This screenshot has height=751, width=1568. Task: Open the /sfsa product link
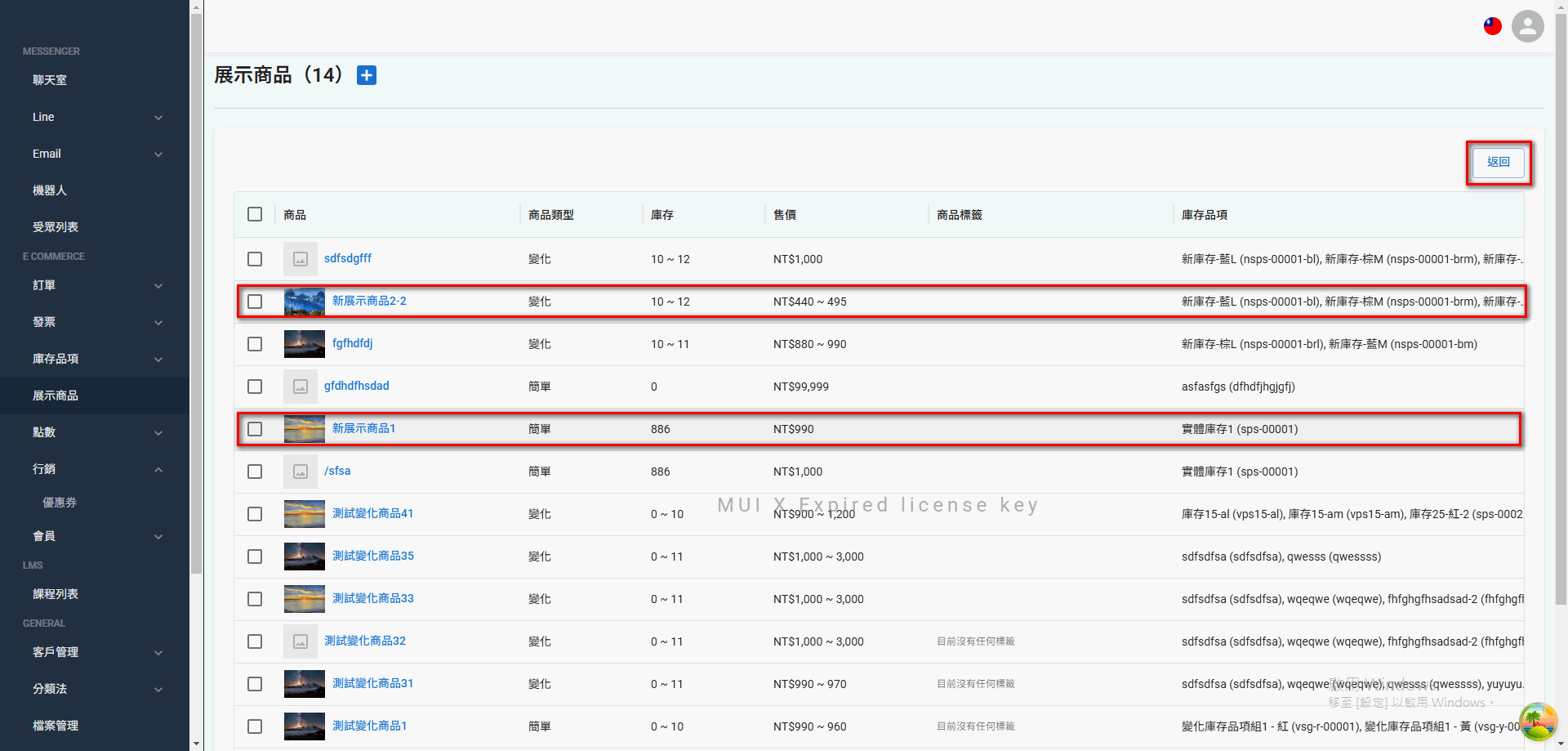337,471
